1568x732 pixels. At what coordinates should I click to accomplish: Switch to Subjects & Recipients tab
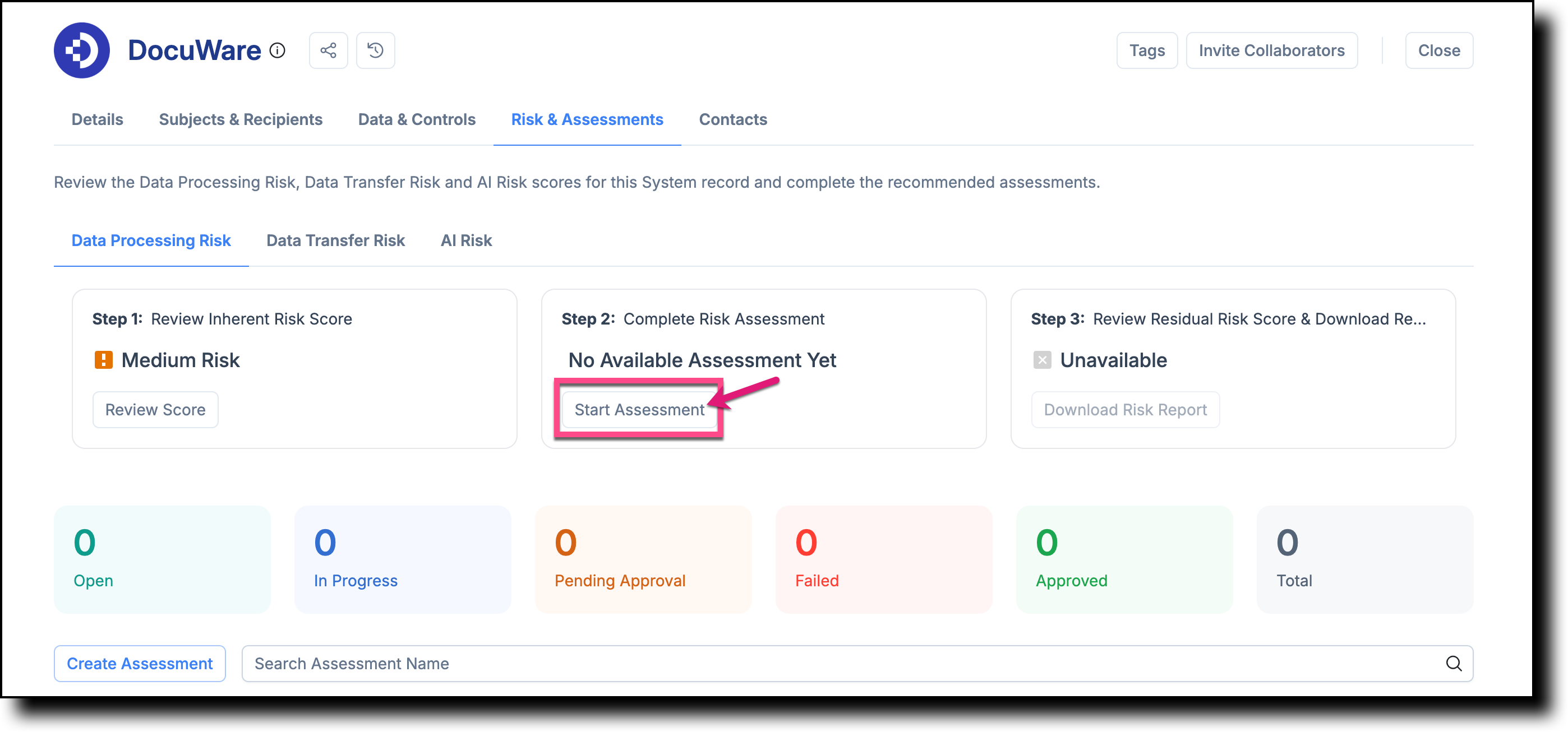tap(241, 119)
